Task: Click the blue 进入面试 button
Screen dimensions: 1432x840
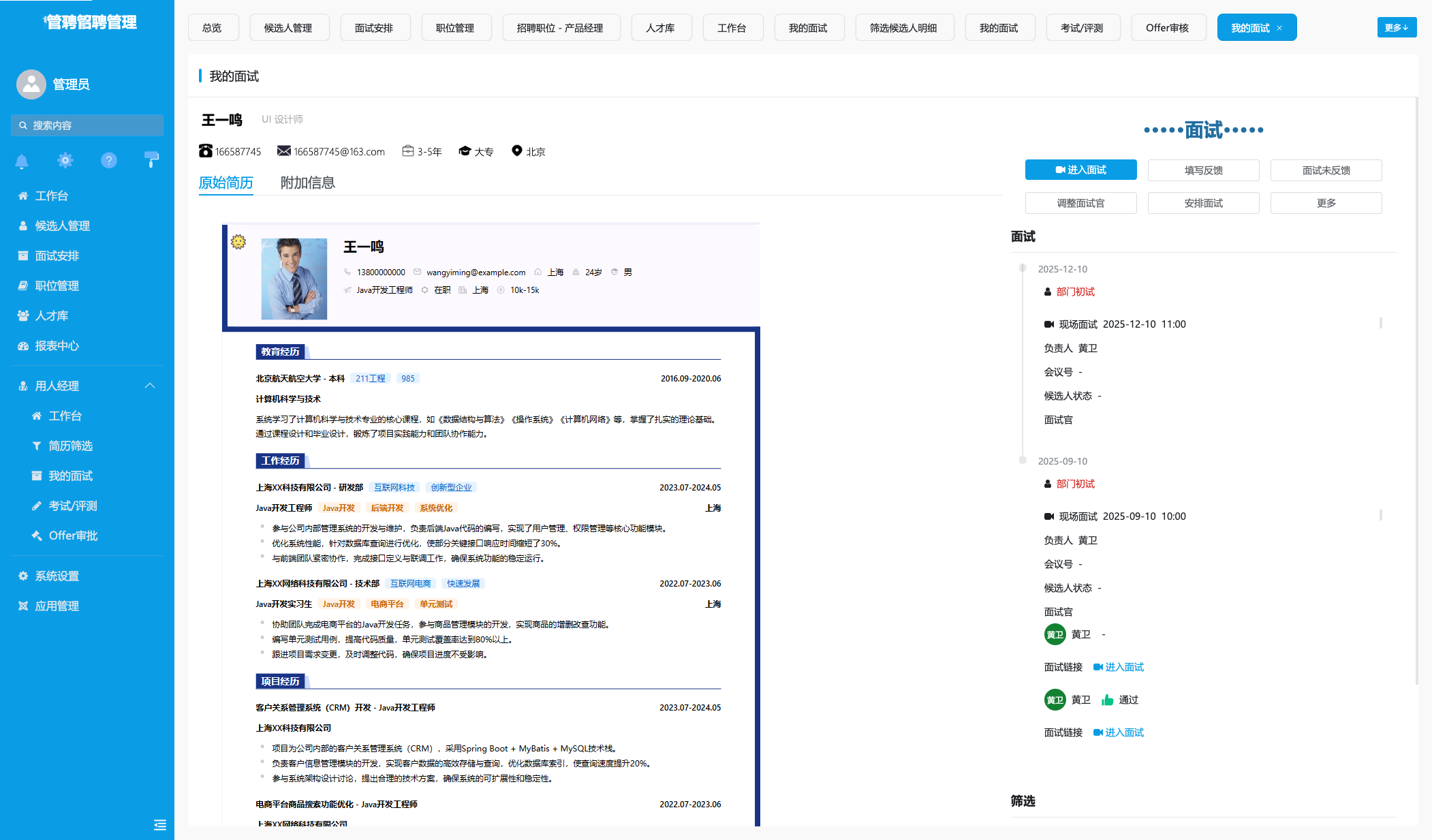Action: pyautogui.click(x=1080, y=170)
